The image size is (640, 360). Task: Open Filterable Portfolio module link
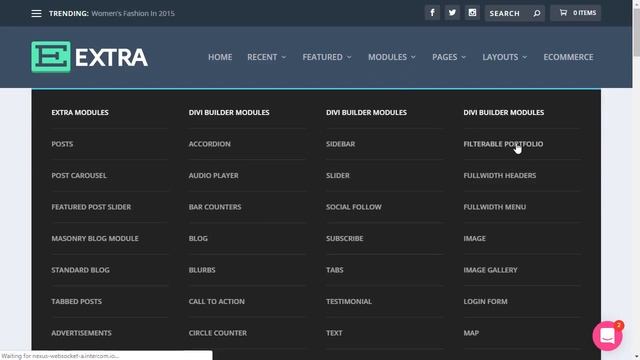click(503, 144)
